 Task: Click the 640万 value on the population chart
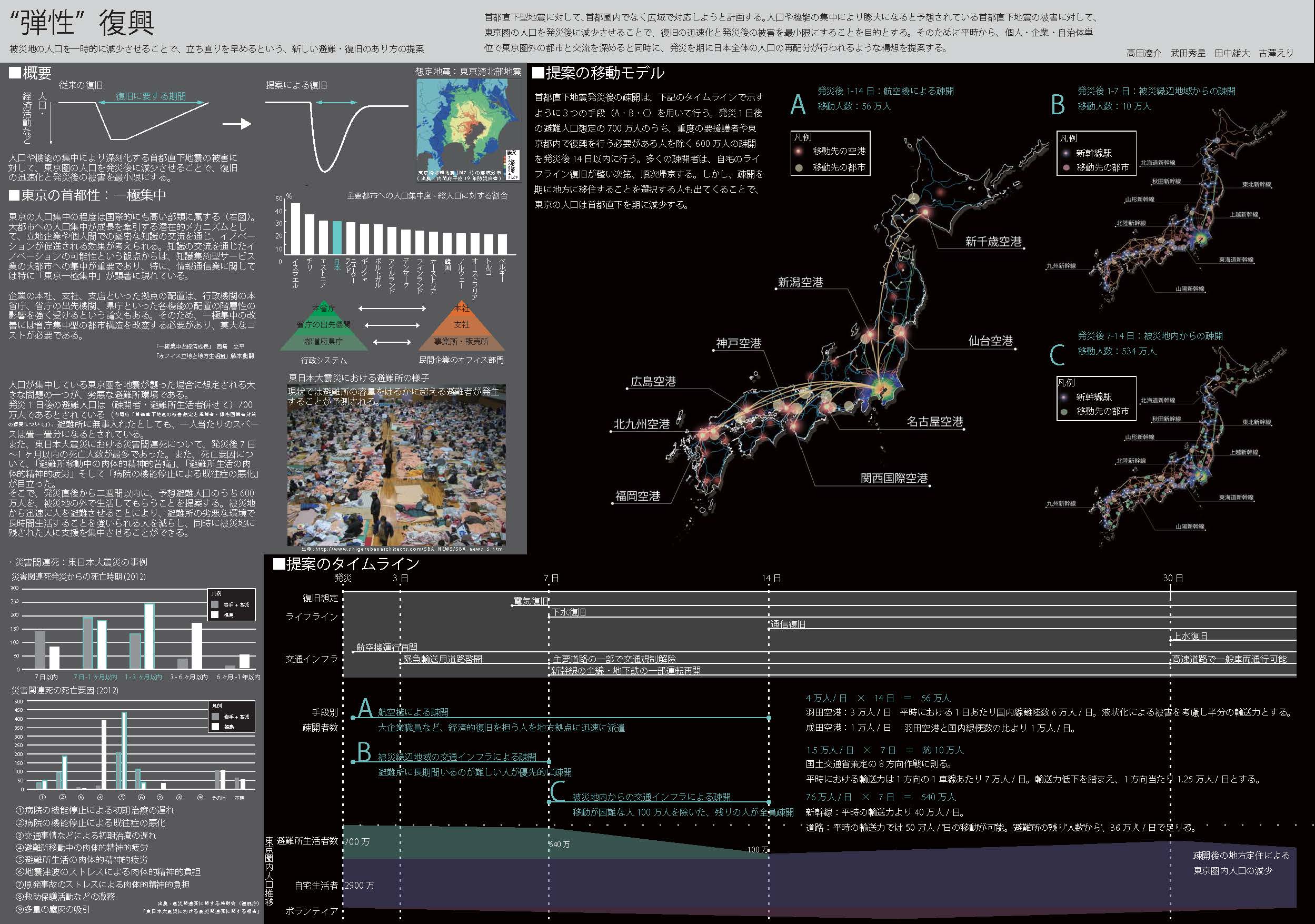click(559, 844)
